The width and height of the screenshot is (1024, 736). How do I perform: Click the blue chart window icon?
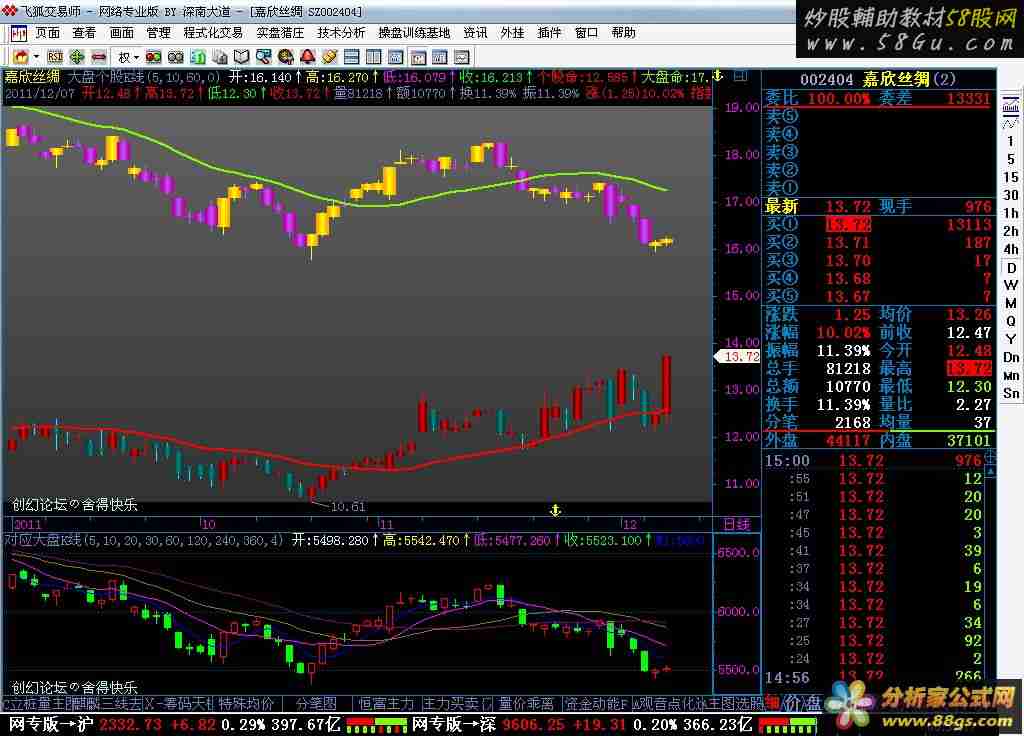396,57
